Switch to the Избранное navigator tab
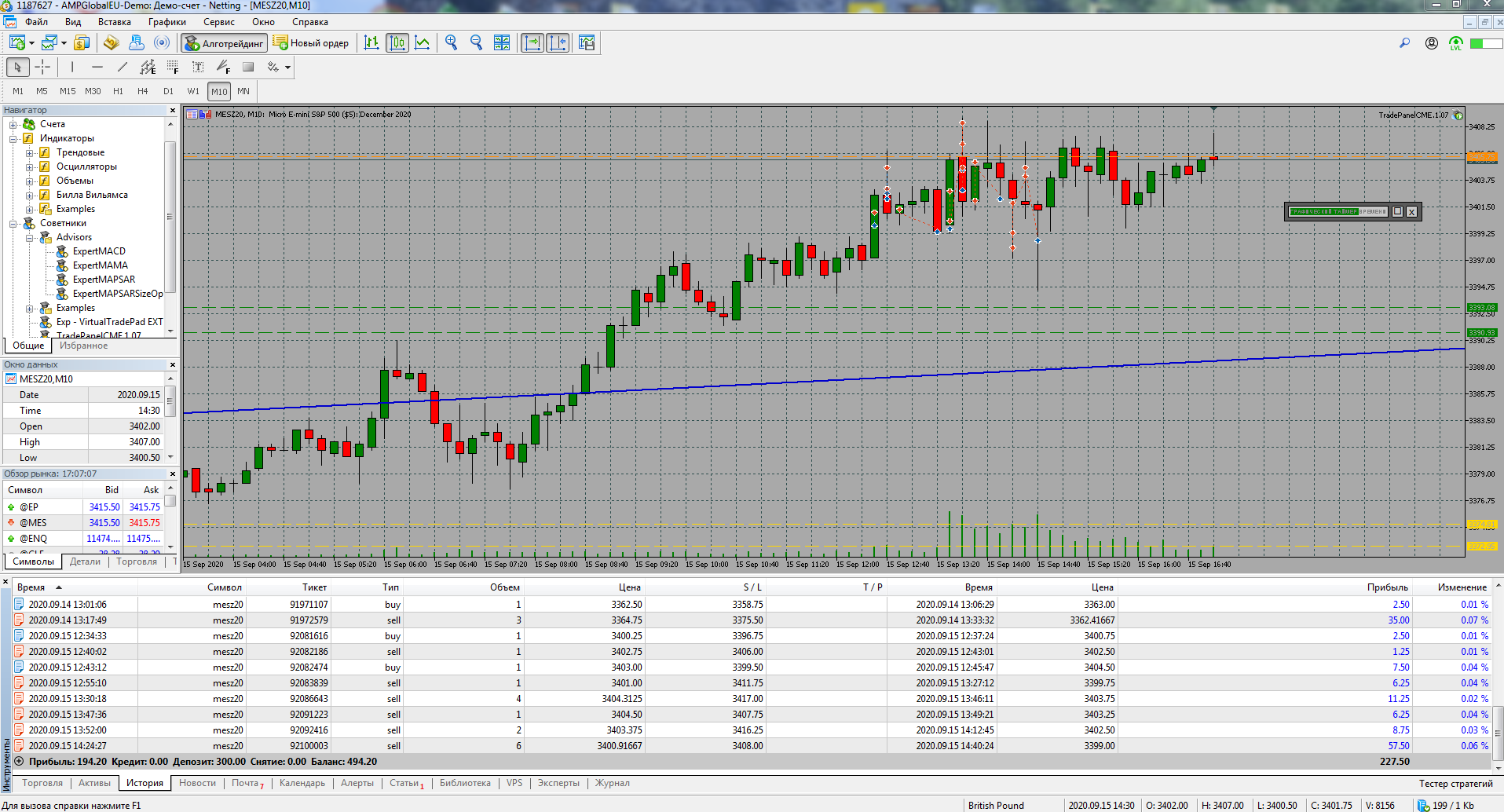The width and height of the screenshot is (1504, 812). [84, 346]
